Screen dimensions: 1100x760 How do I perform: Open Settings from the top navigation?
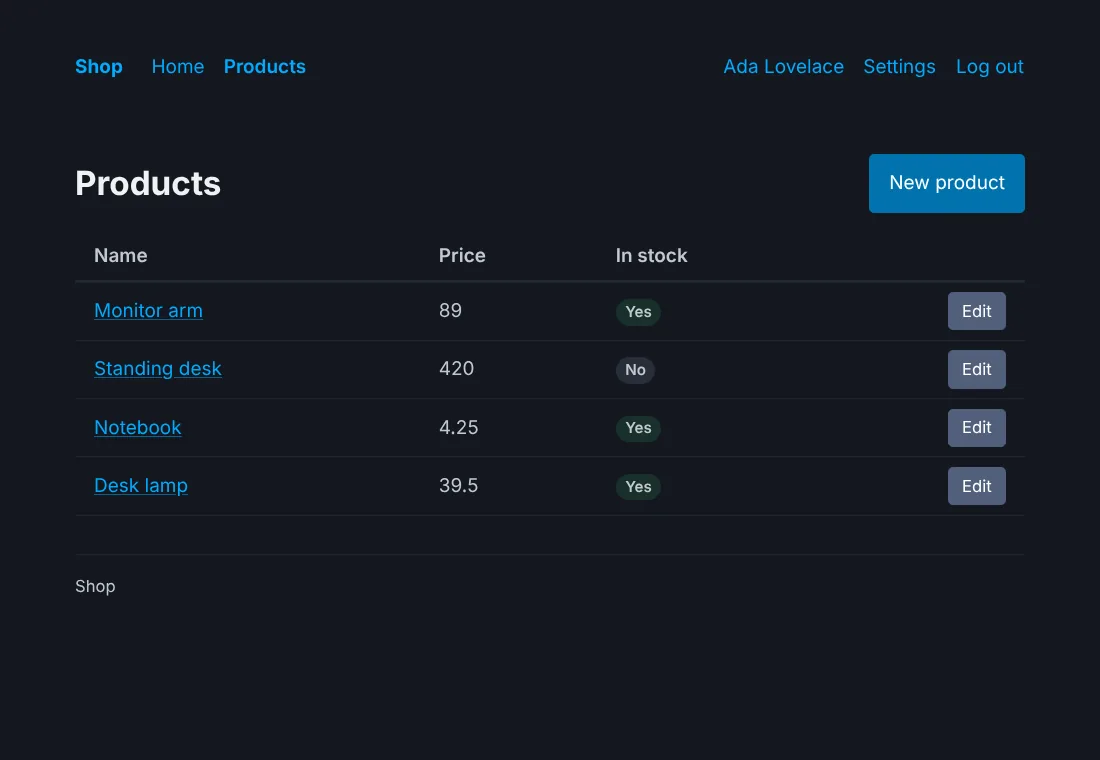click(899, 67)
